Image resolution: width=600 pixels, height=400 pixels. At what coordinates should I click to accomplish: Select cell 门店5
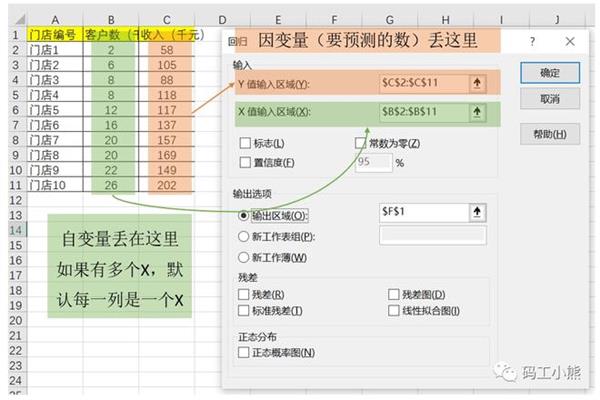coord(55,110)
